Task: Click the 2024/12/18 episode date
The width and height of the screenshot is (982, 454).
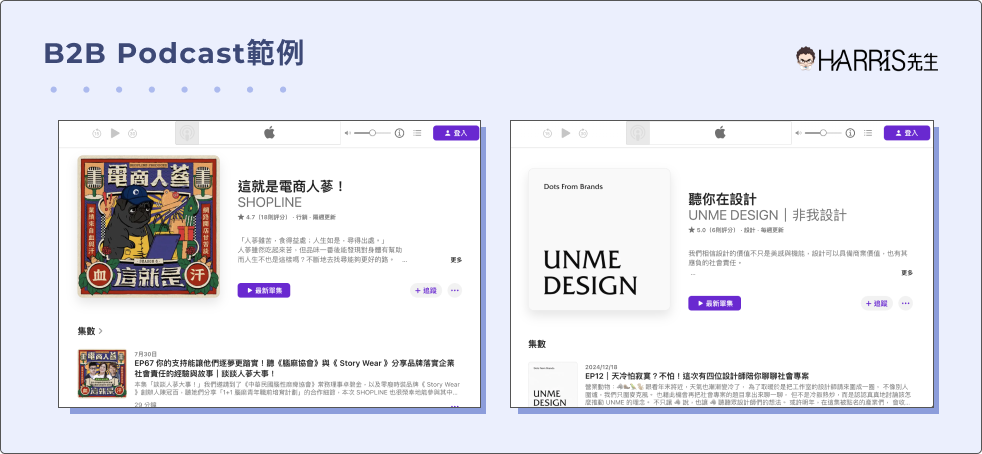Action: coord(601,367)
